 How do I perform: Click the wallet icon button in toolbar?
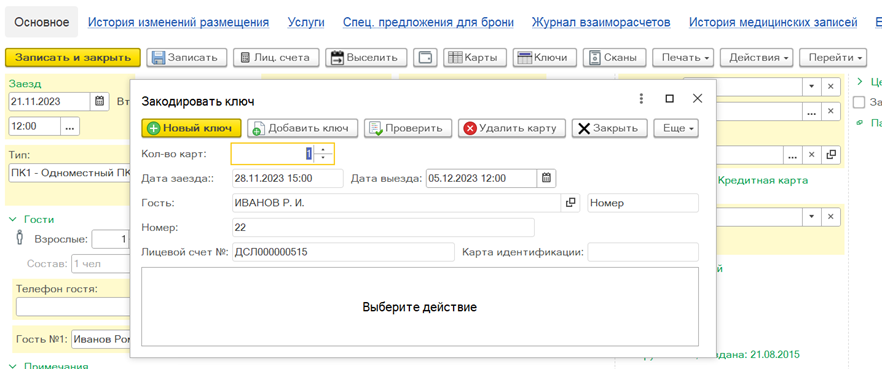tap(425, 57)
